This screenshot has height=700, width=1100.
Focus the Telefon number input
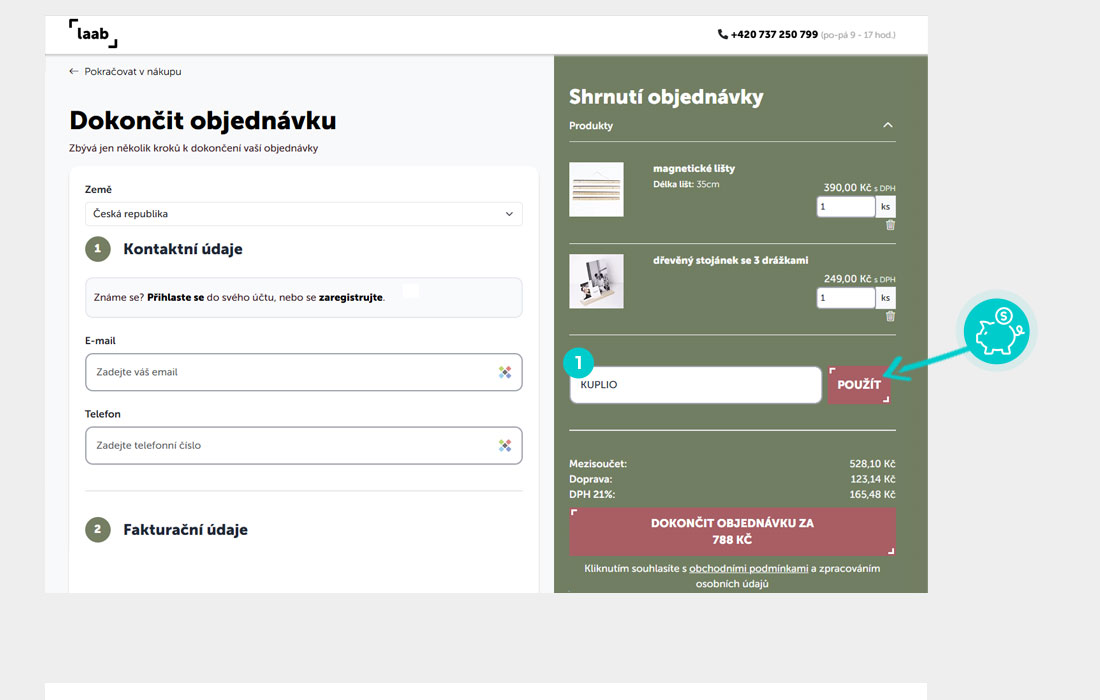290,446
